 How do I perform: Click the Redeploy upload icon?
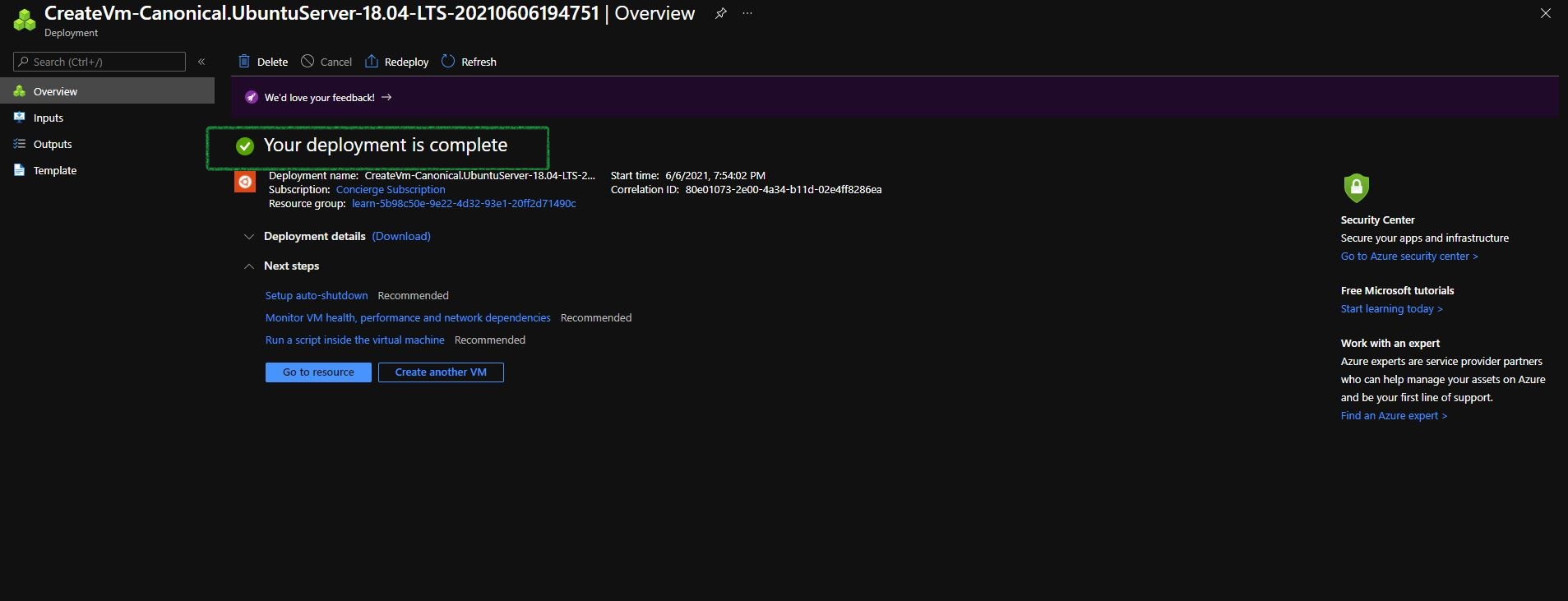[x=372, y=61]
